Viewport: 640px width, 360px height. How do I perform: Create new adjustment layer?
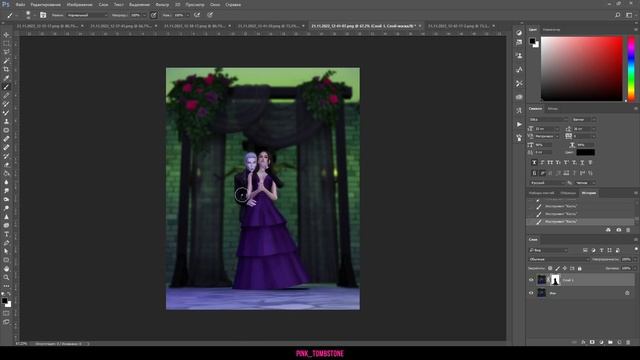click(x=601, y=342)
